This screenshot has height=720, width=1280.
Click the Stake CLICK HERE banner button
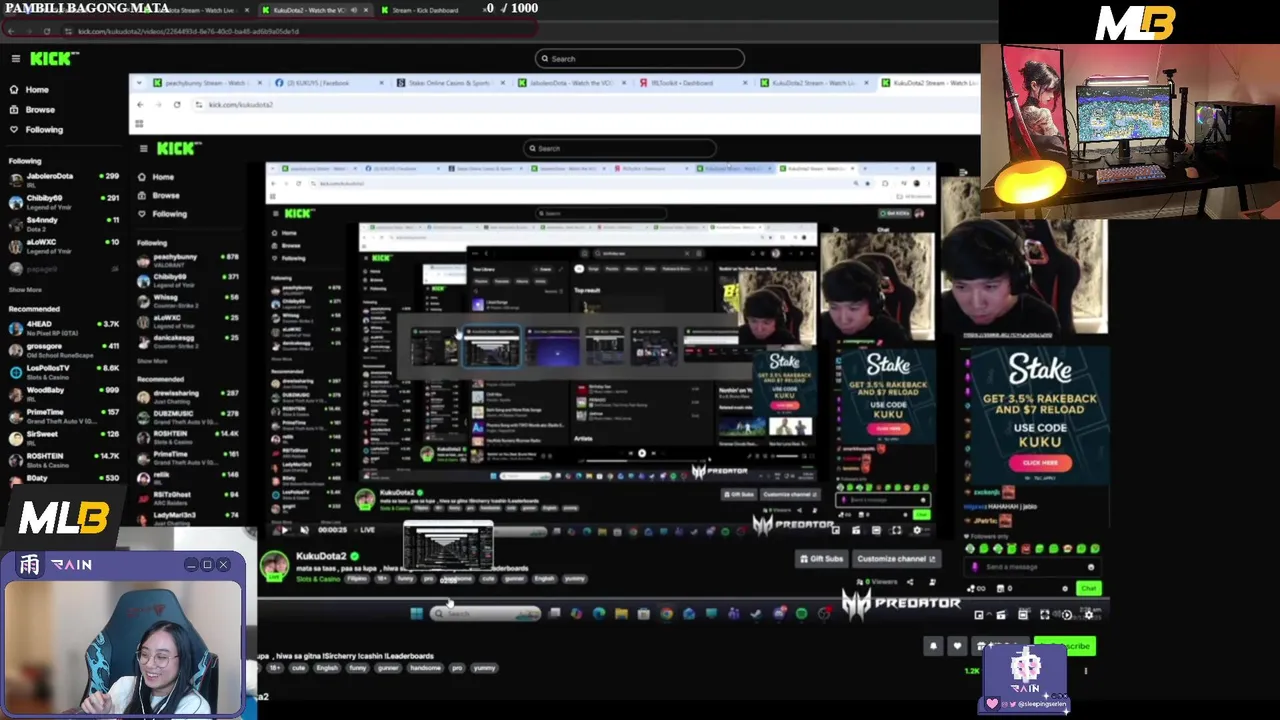click(1041, 463)
